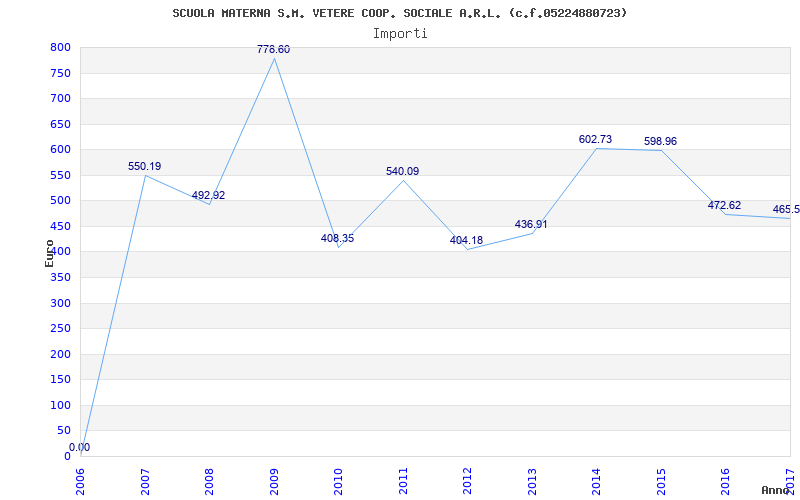Click the 400 y-axis tick label

[x=60, y=252]
